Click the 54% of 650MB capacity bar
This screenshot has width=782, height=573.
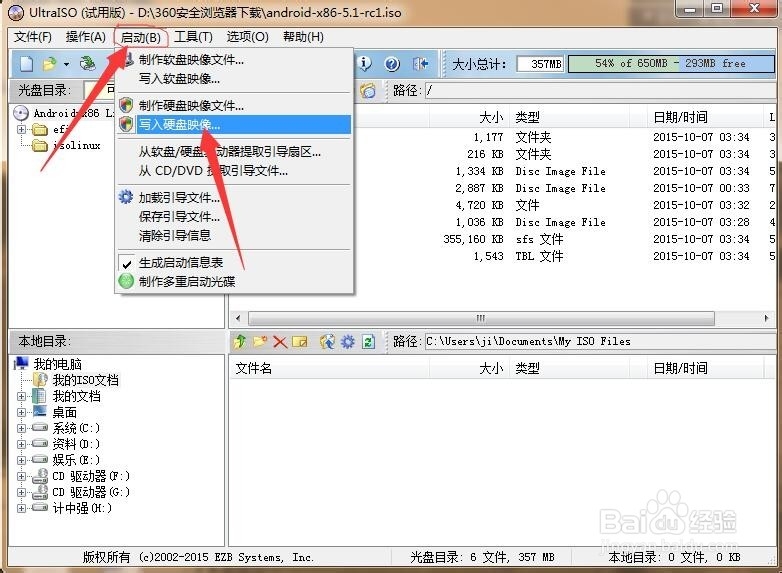click(671, 64)
